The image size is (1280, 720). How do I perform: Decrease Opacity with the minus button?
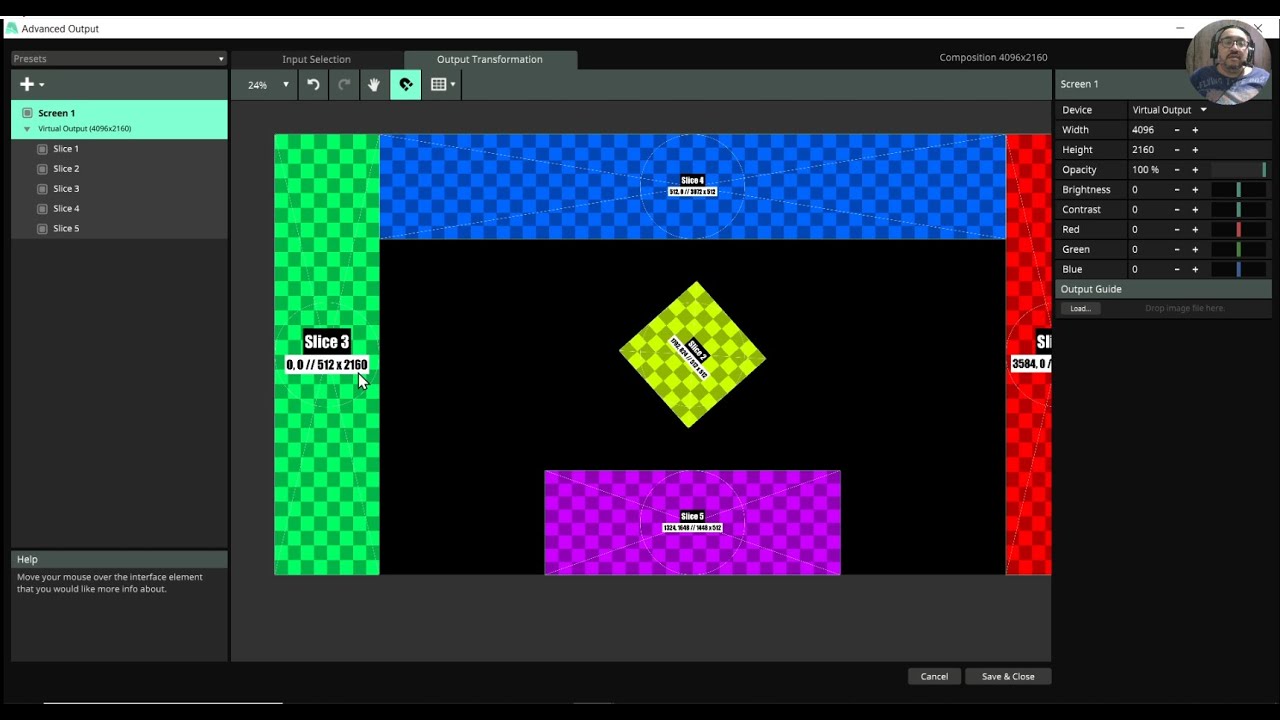coord(1177,170)
